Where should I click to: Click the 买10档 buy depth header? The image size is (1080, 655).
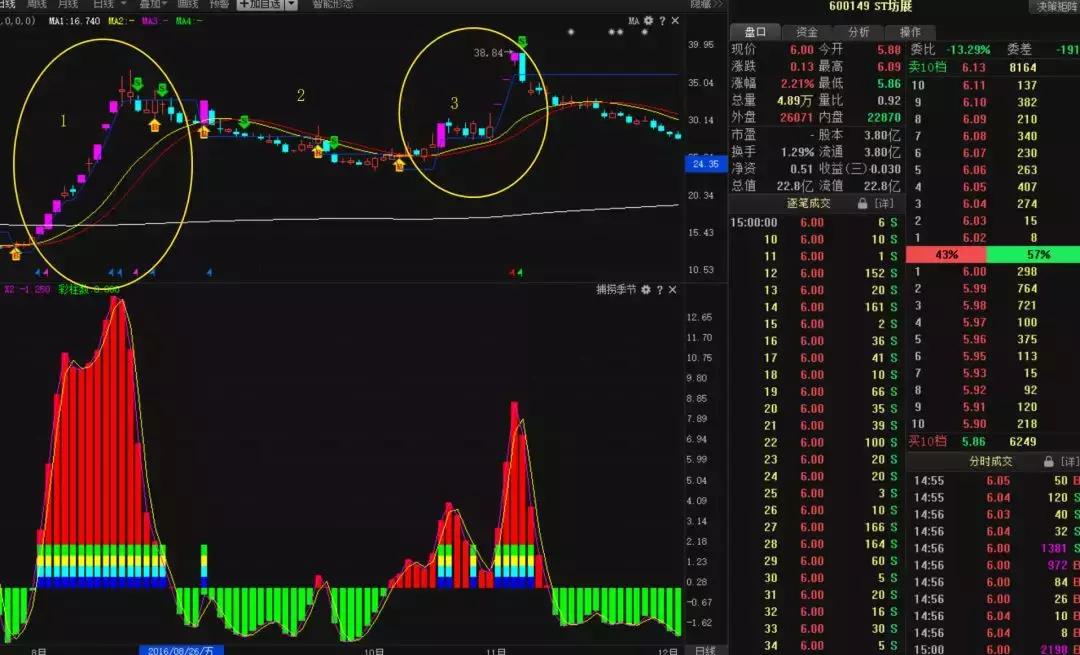coord(927,441)
